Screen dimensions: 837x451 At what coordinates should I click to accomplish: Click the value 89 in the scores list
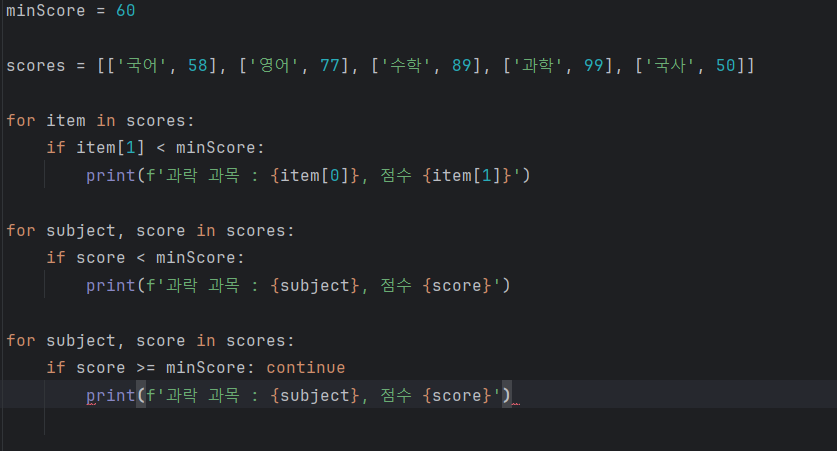click(x=462, y=66)
